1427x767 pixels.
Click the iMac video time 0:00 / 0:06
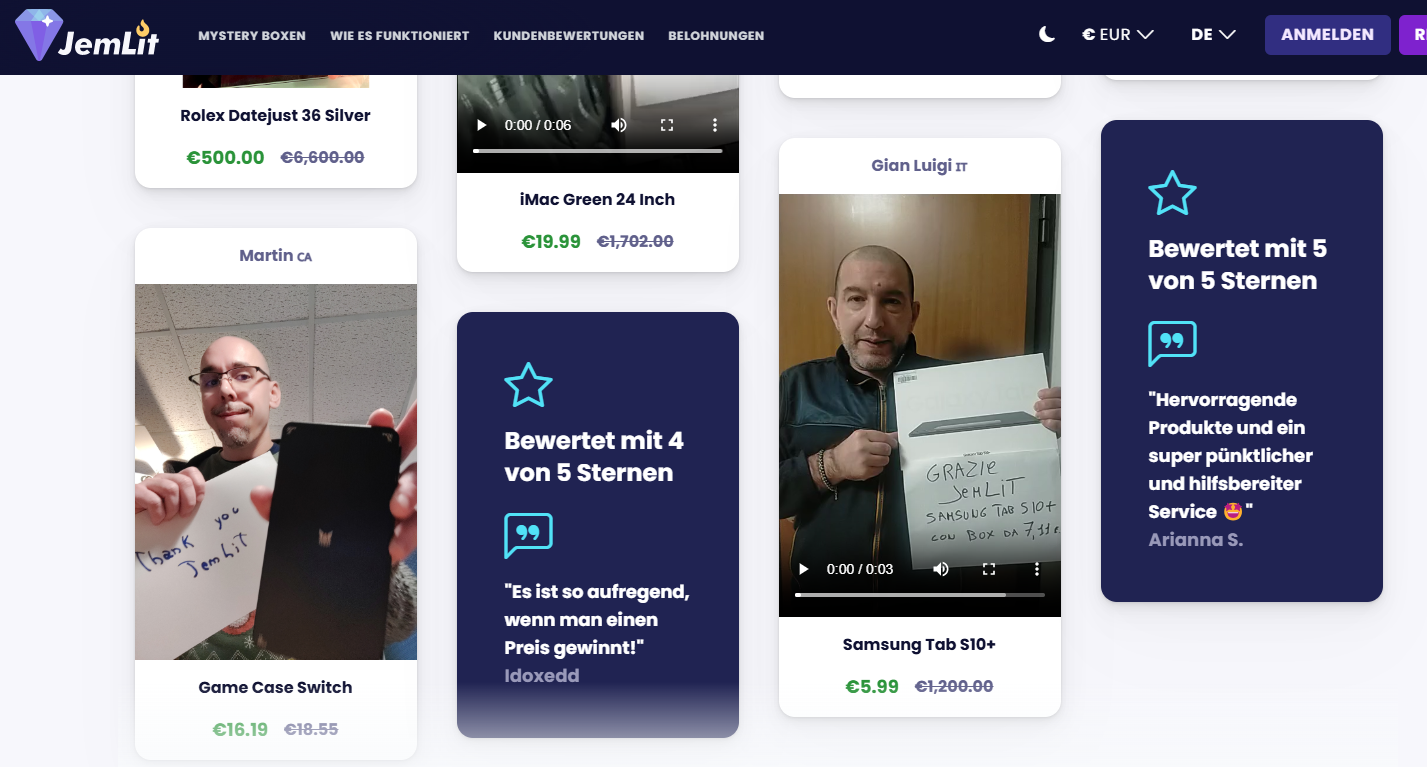click(x=538, y=125)
